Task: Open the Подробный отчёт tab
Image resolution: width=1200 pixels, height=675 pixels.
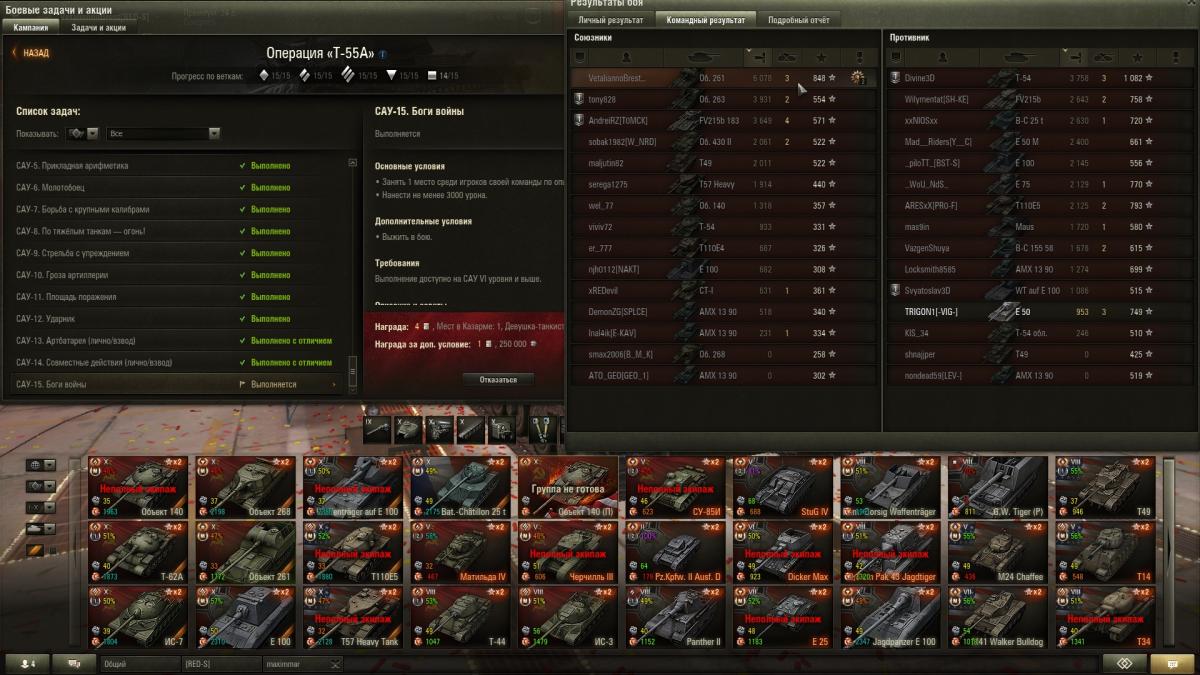Action: 797,20
